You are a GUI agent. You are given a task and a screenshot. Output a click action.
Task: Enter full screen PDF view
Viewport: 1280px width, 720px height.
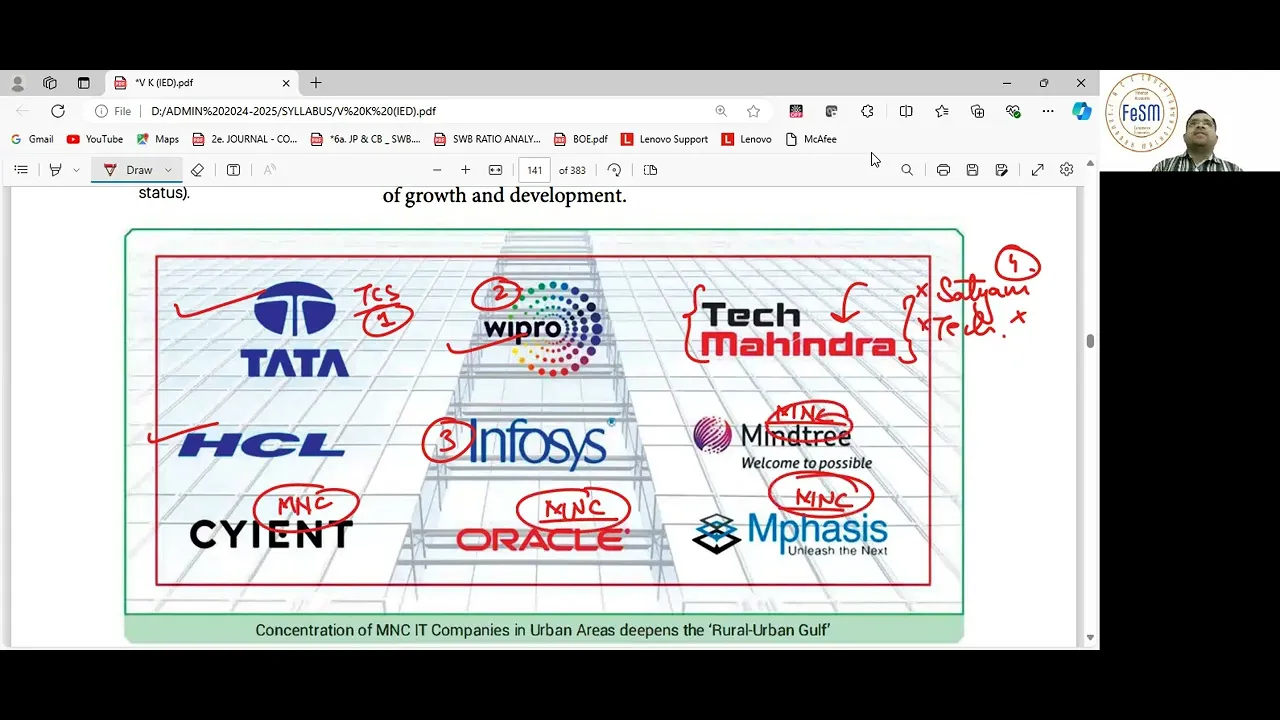click(x=1038, y=170)
